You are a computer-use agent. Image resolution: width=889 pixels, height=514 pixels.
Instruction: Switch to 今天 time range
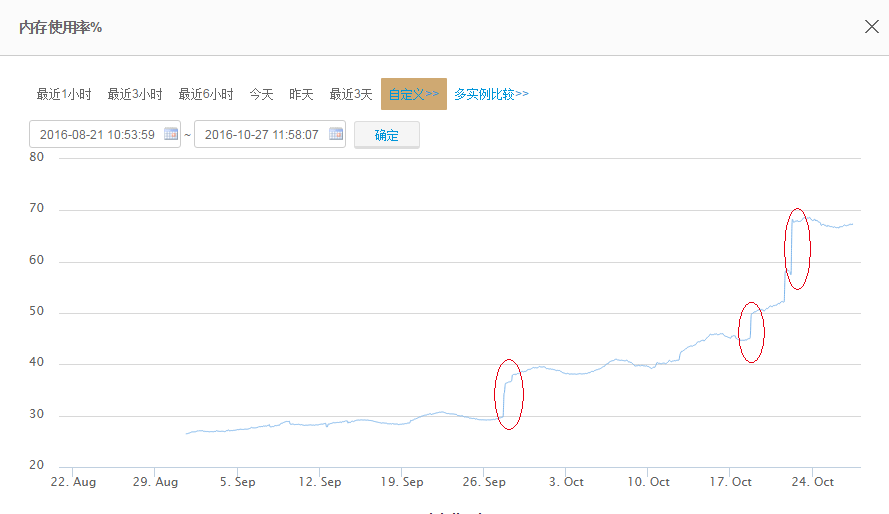[x=261, y=94]
